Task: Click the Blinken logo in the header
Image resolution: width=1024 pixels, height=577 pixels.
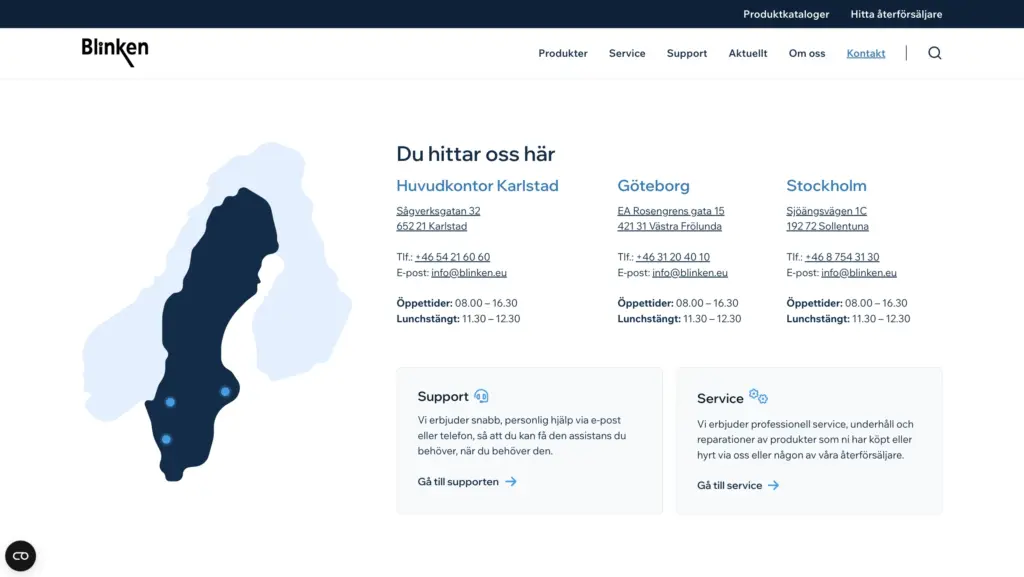Action: tap(115, 52)
